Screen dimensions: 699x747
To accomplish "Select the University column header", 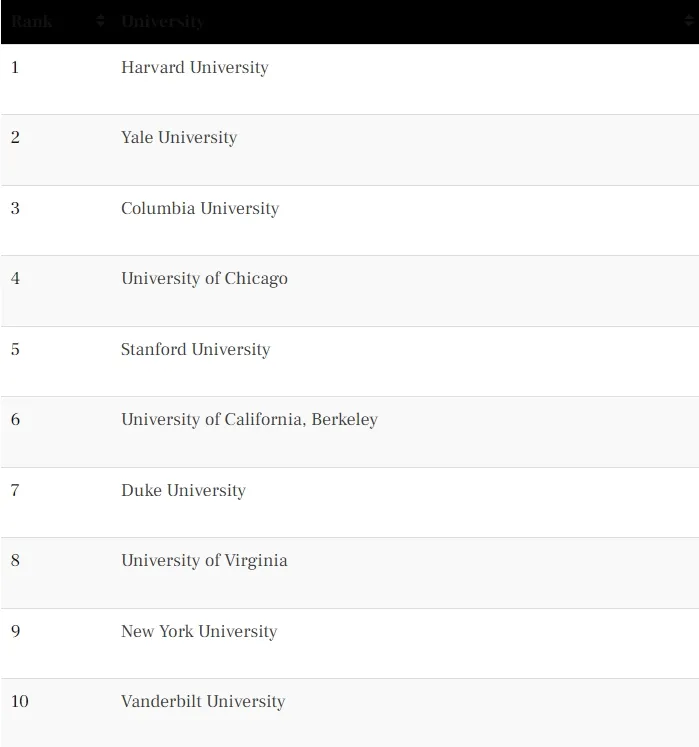I will coord(162,21).
